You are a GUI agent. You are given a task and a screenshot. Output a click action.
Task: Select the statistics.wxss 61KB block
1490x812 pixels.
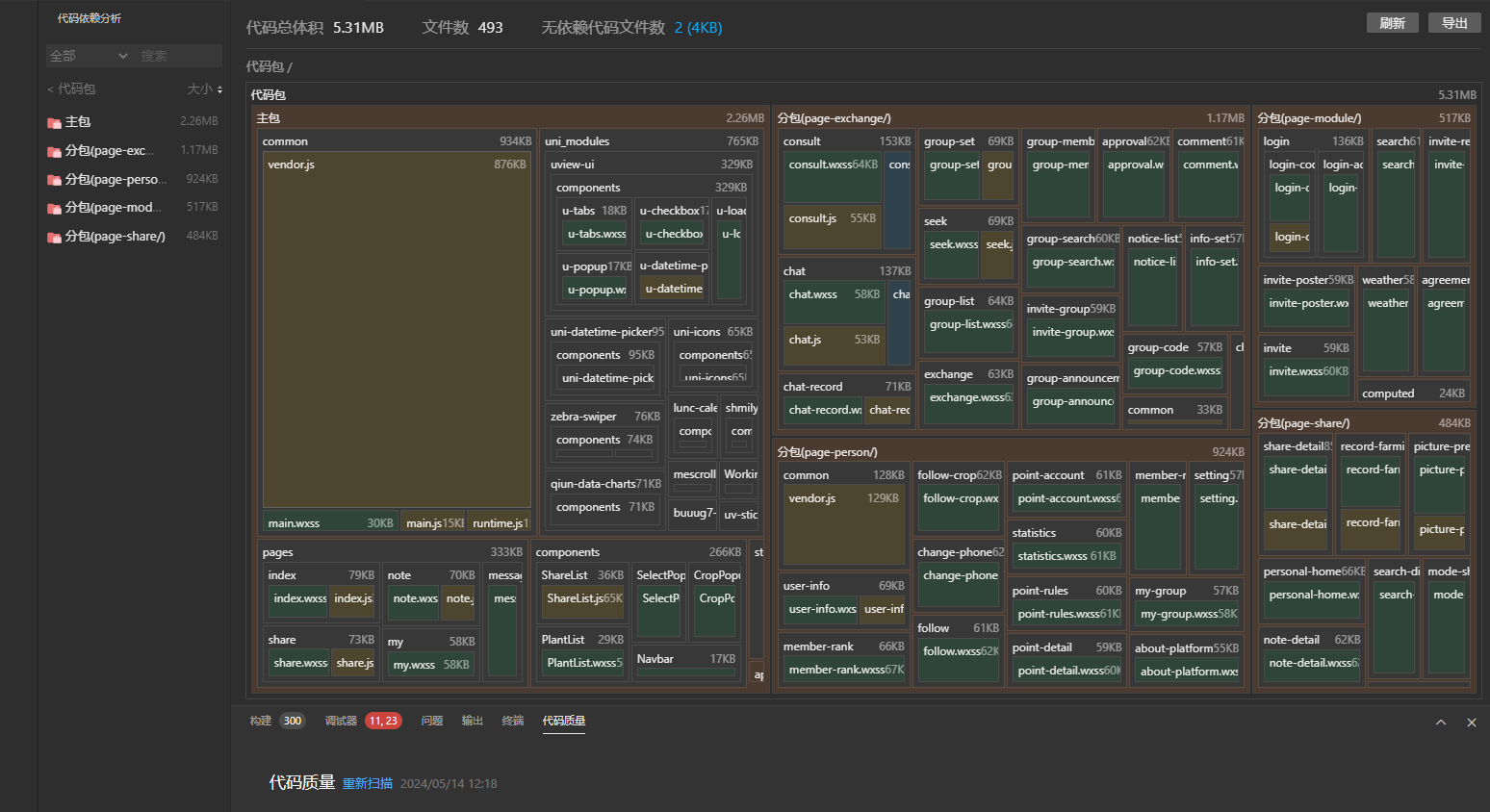(1067, 556)
